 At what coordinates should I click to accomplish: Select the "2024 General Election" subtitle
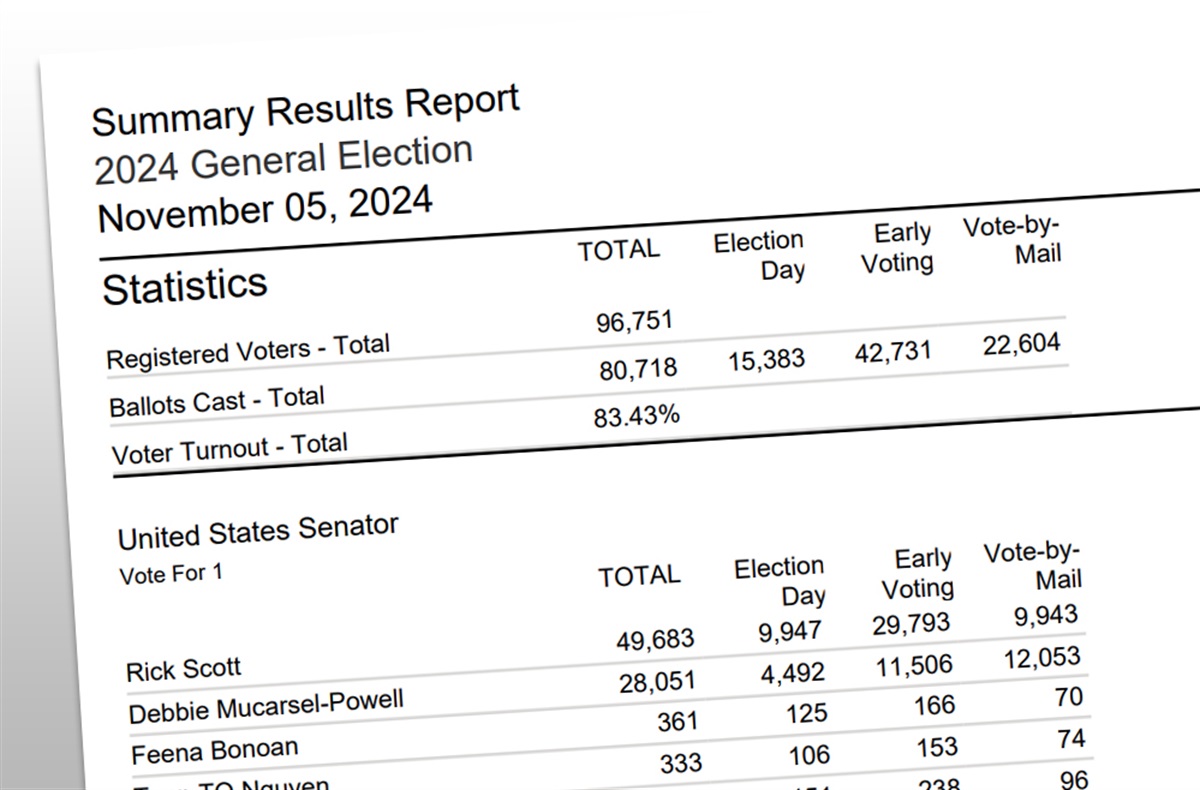point(283,160)
